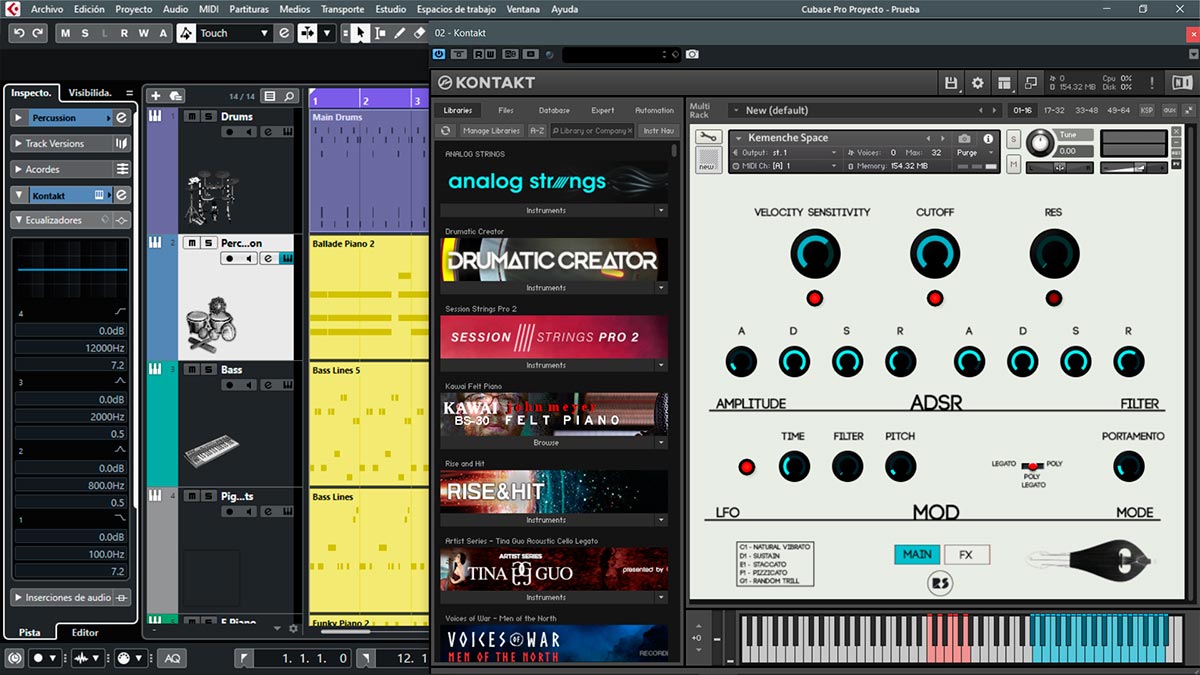This screenshot has height=675, width=1200.
Task: Click the AQ auto quantize button
Action: [x=173, y=658]
